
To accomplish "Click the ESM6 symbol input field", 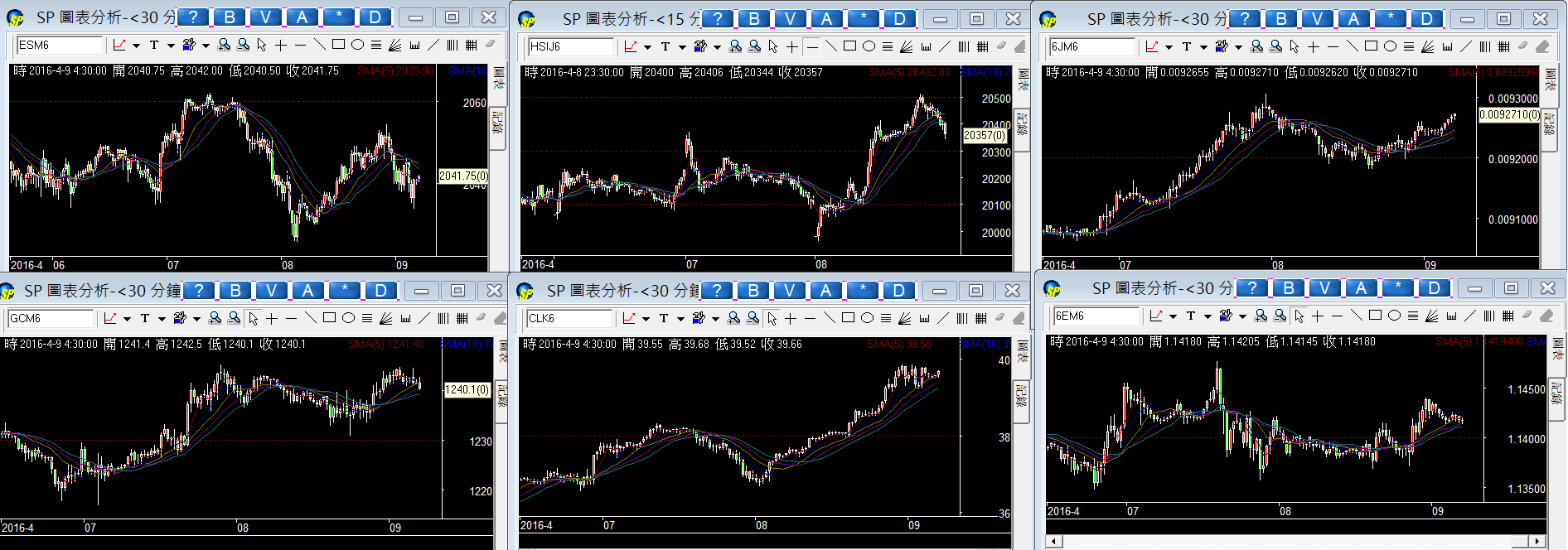I will click(x=60, y=45).
